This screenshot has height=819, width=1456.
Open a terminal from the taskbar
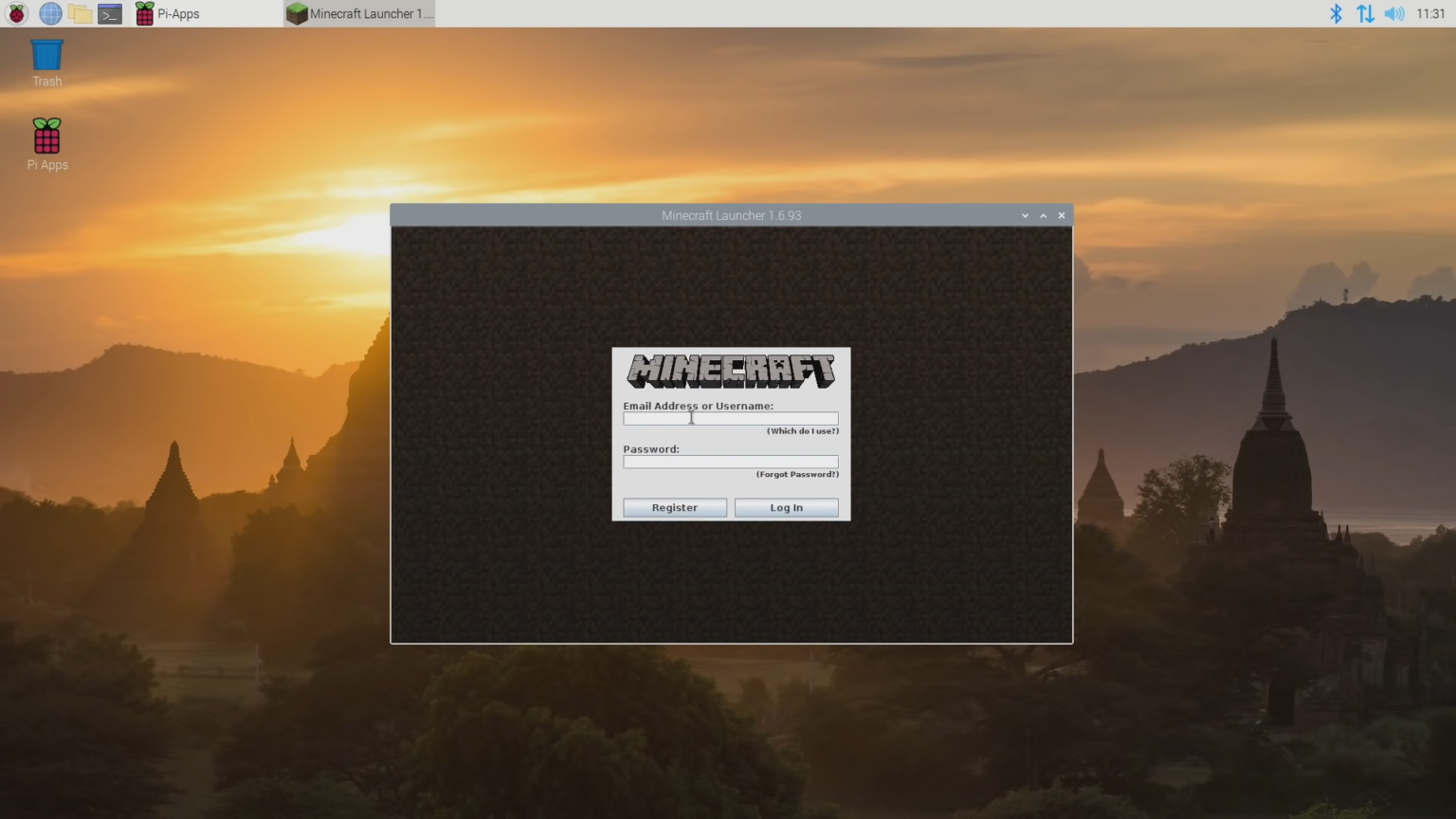[x=109, y=13]
